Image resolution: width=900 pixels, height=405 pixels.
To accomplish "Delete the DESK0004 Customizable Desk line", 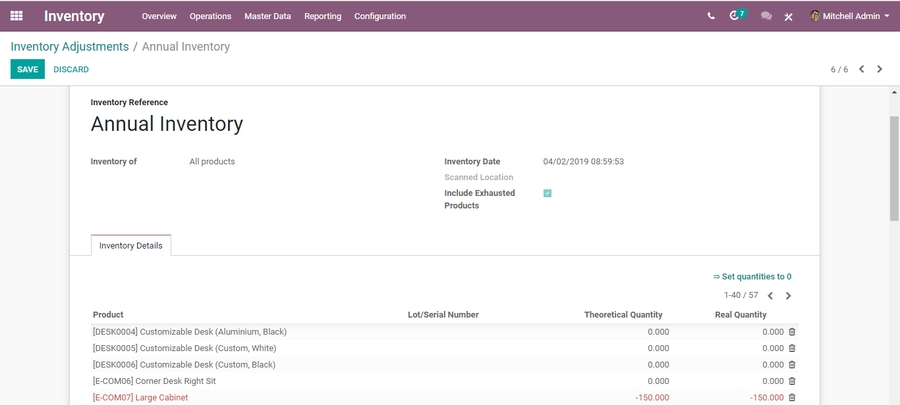I will [x=792, y=332].
